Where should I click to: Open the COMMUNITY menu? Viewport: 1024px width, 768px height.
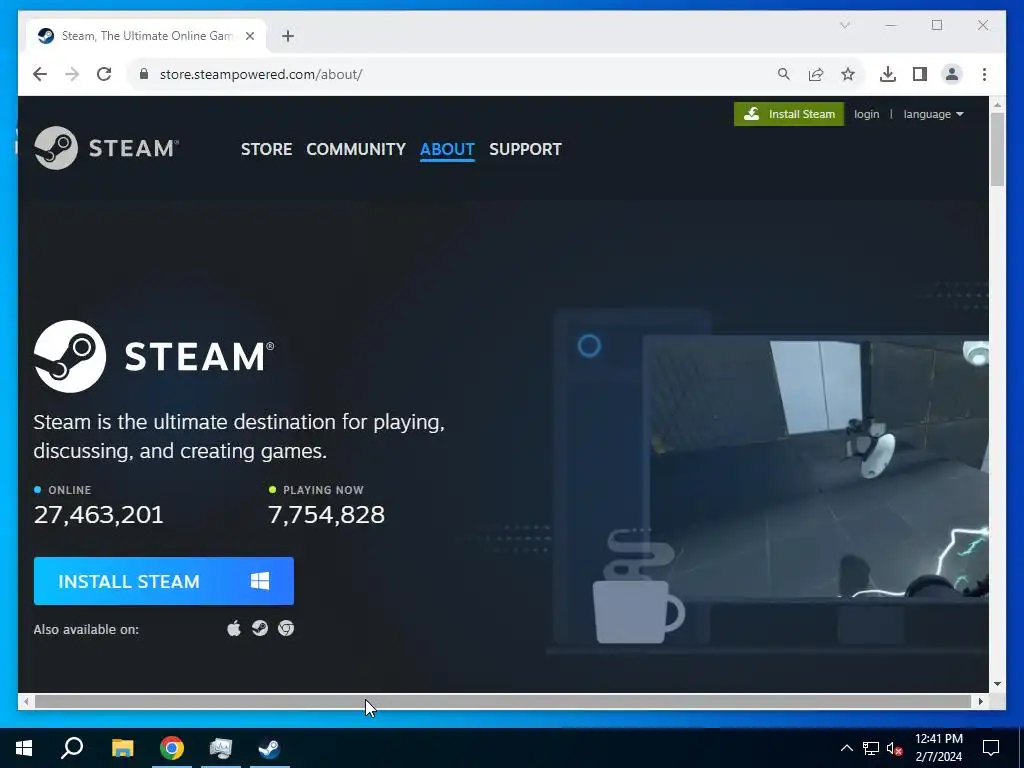click(356, 149)
